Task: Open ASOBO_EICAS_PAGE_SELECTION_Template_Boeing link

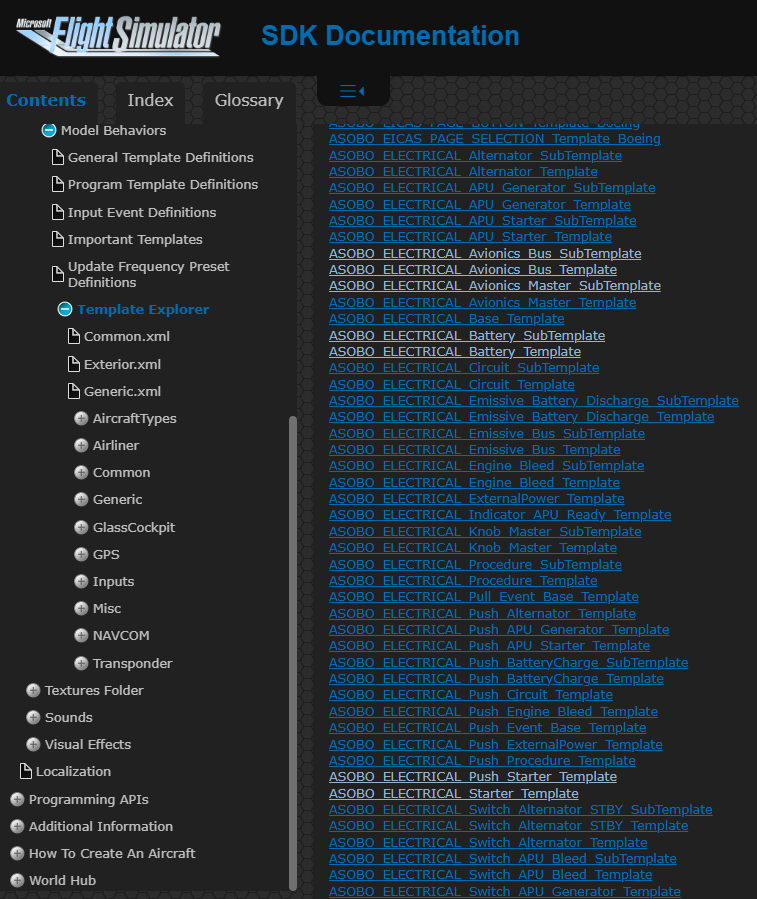Action: pyautogui.click(x=495, y=139)
